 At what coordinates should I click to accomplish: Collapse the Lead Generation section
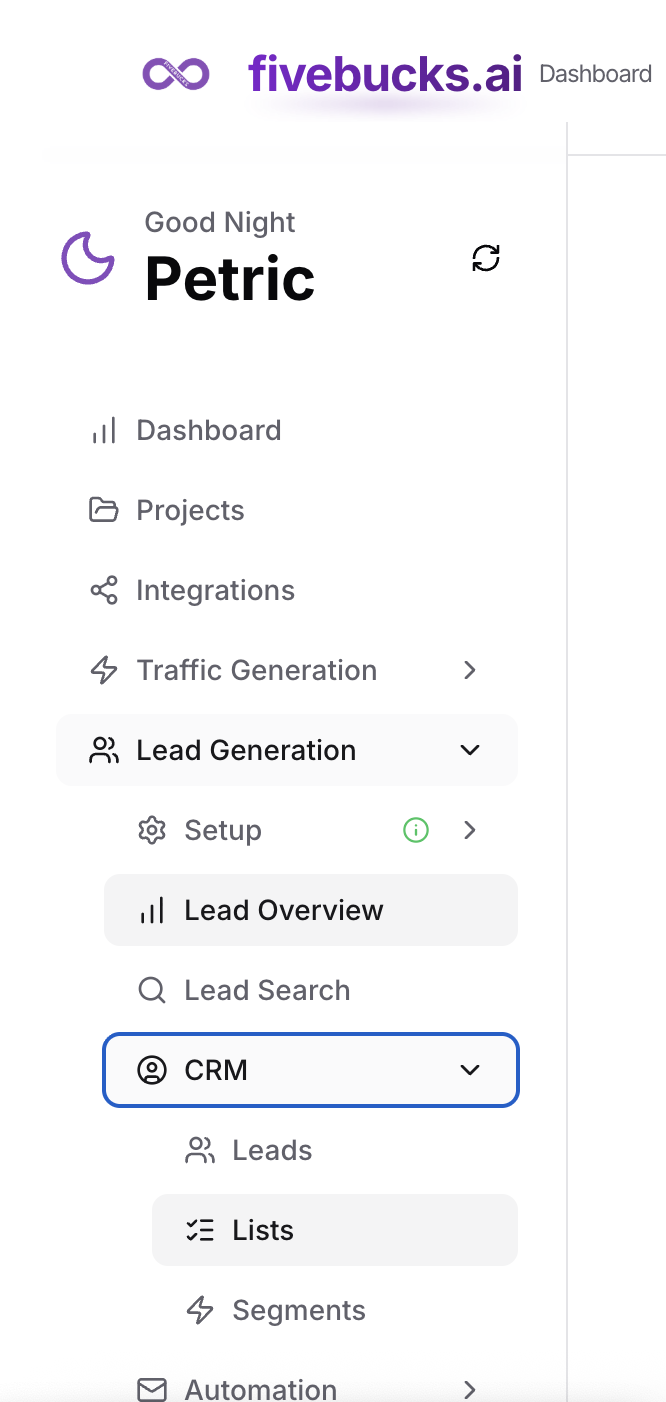coord(470,750)
